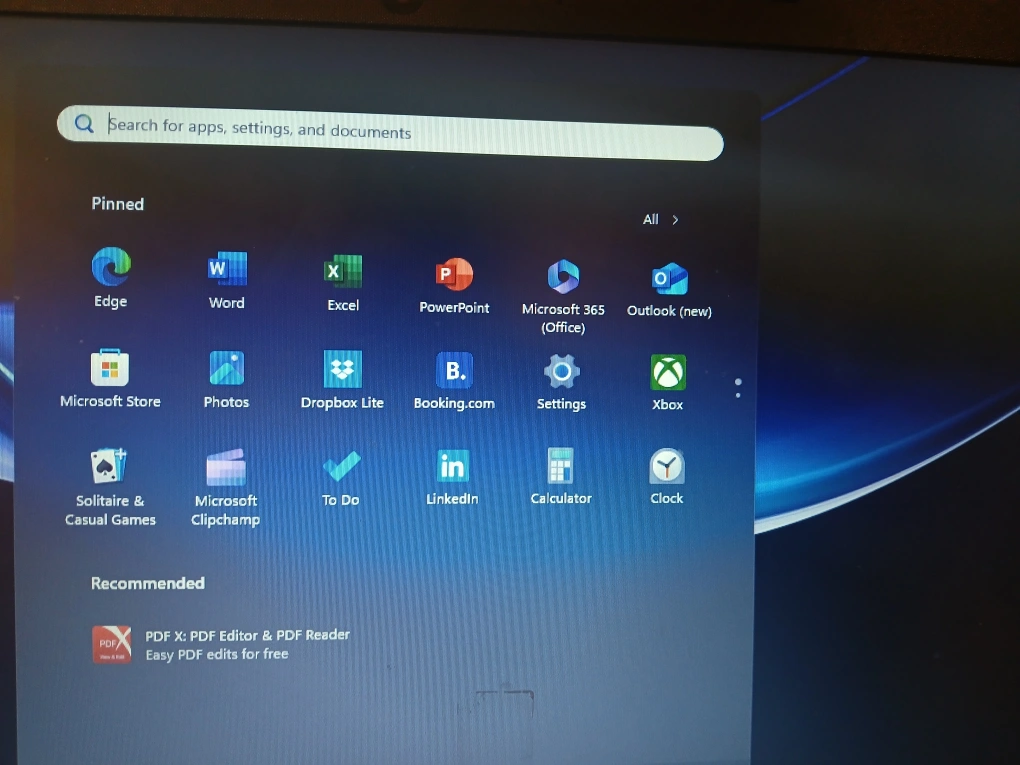Open Solitaire & Casual Games

pos(110,464)
